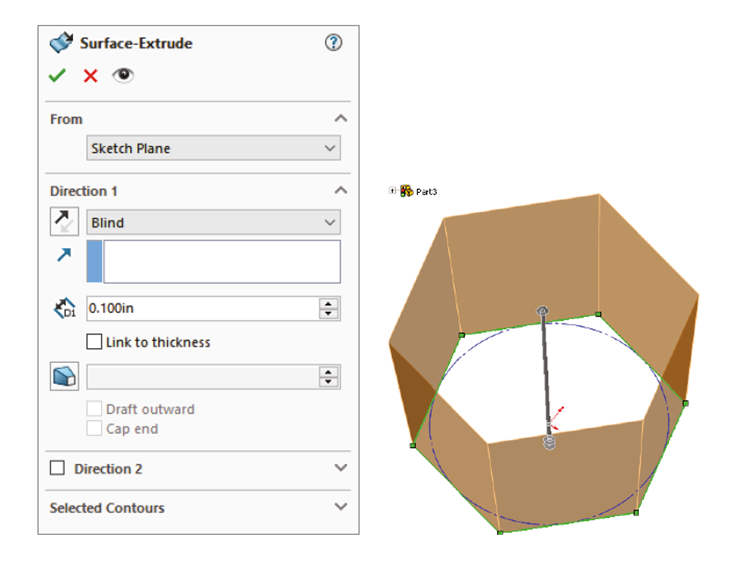Toggle the Draft On/Off button

coord(64,376)
